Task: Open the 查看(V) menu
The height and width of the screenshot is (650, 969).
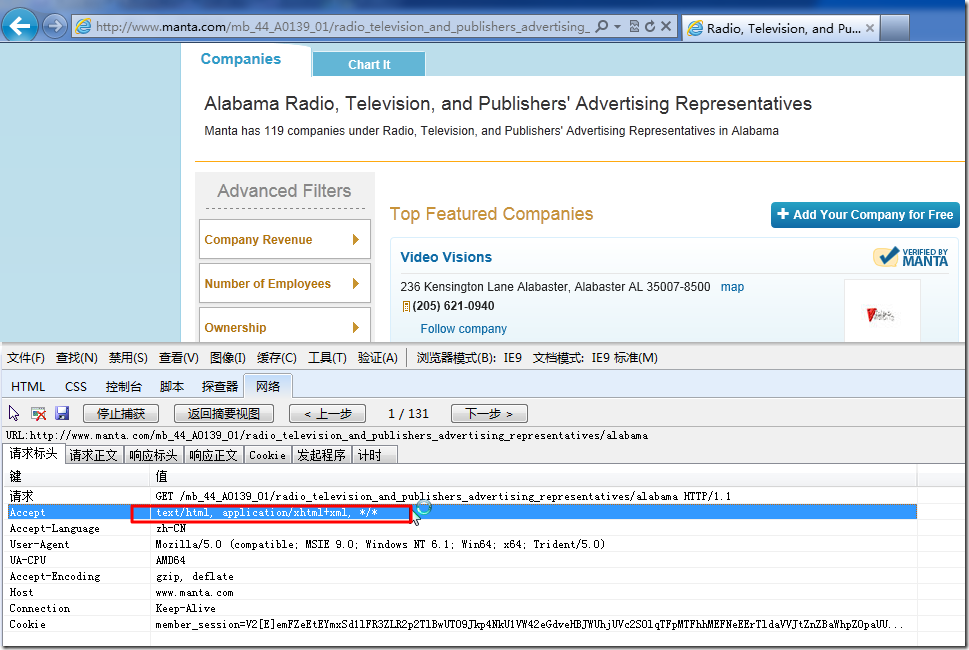Action: 179,358
